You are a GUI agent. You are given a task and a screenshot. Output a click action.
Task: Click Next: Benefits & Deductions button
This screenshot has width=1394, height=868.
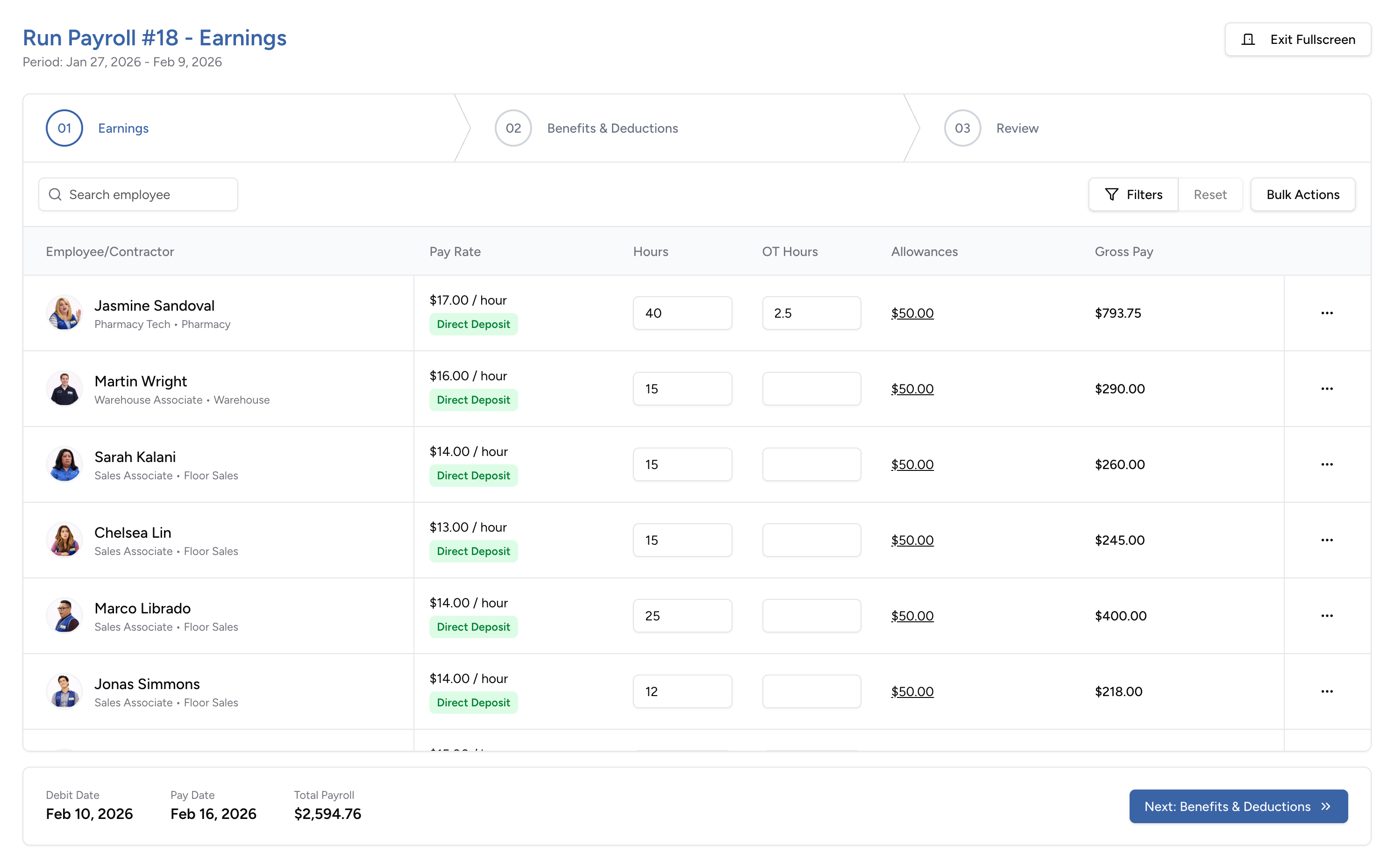tap(1238, 807)
